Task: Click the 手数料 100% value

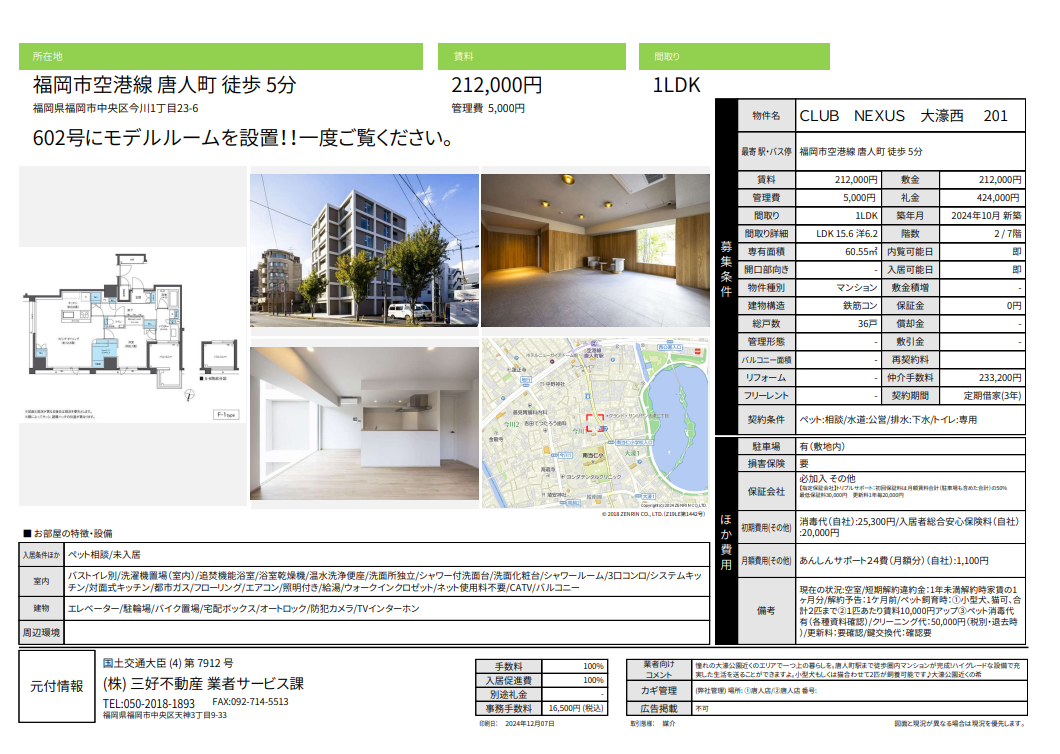Action: (594, 667)
